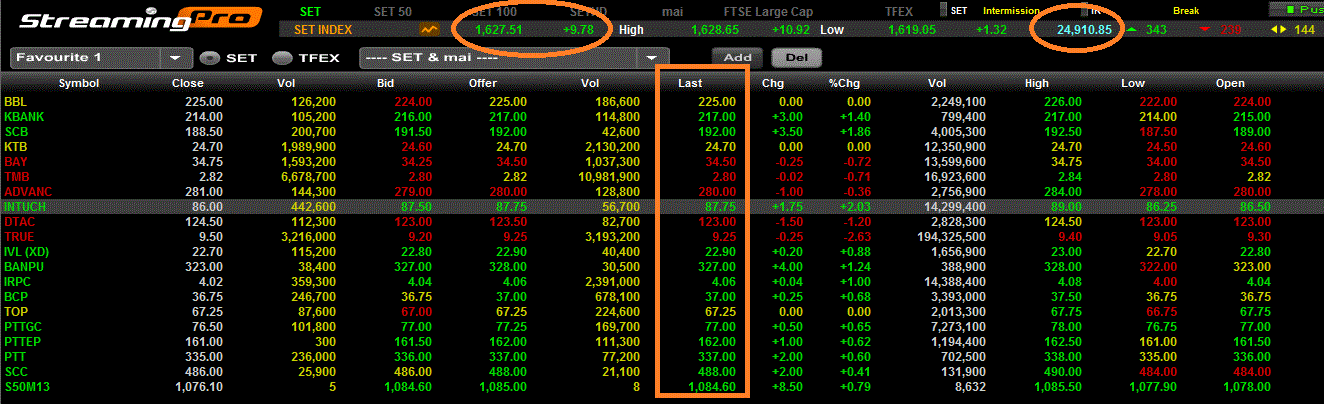Select the TOP symbol row
This screenshot has height=404, width=1324.
662,311
